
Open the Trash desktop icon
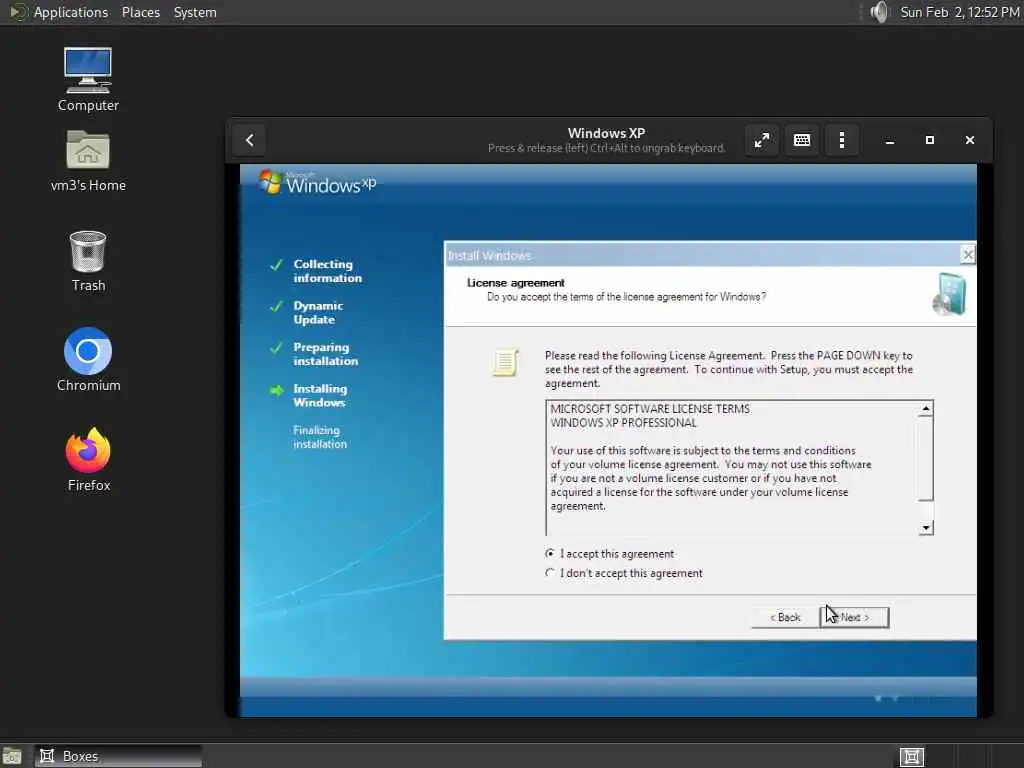[x=88, y=261]
